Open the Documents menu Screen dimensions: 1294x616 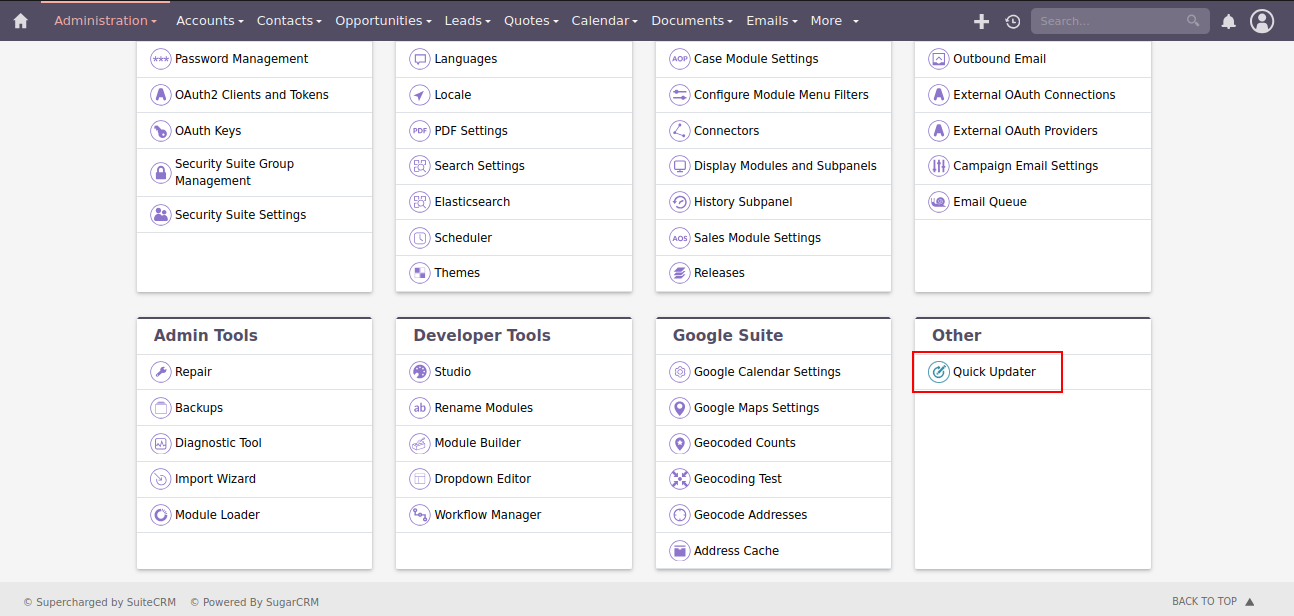coord(692,21)
